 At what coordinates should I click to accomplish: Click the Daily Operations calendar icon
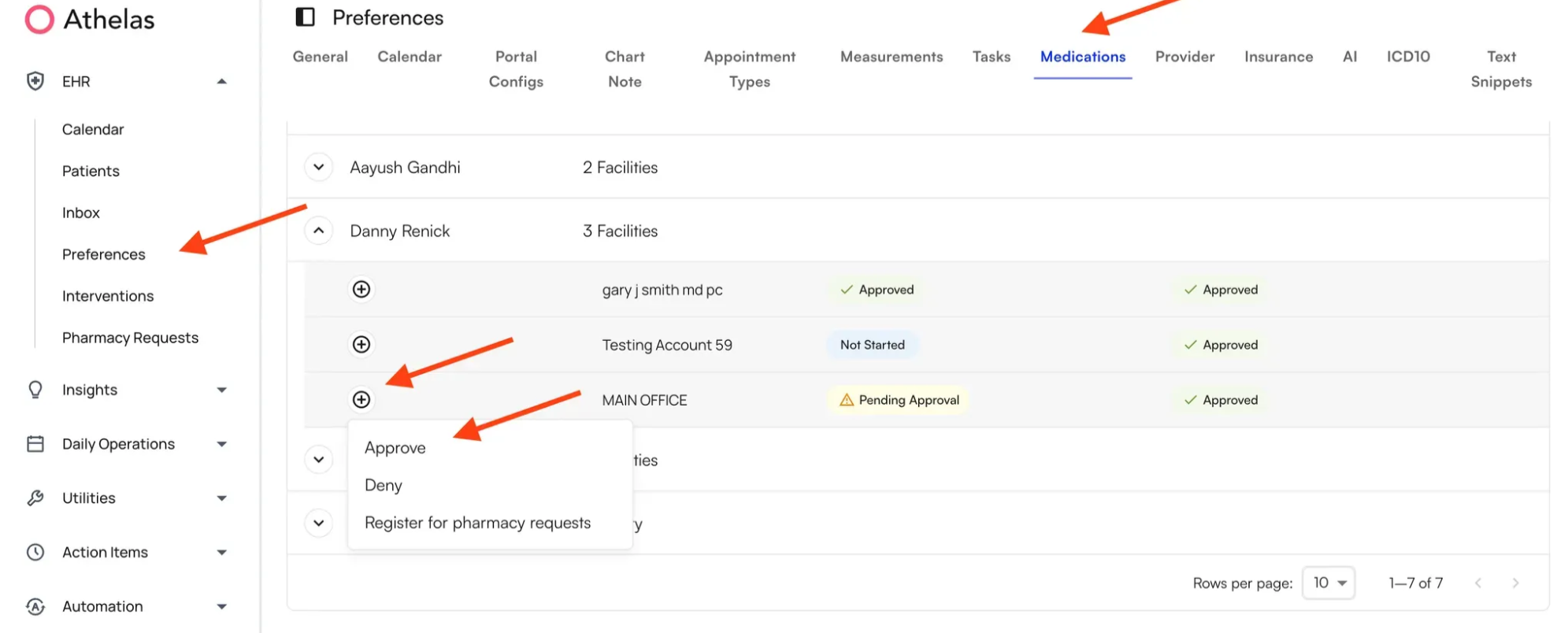coord(35,444)
